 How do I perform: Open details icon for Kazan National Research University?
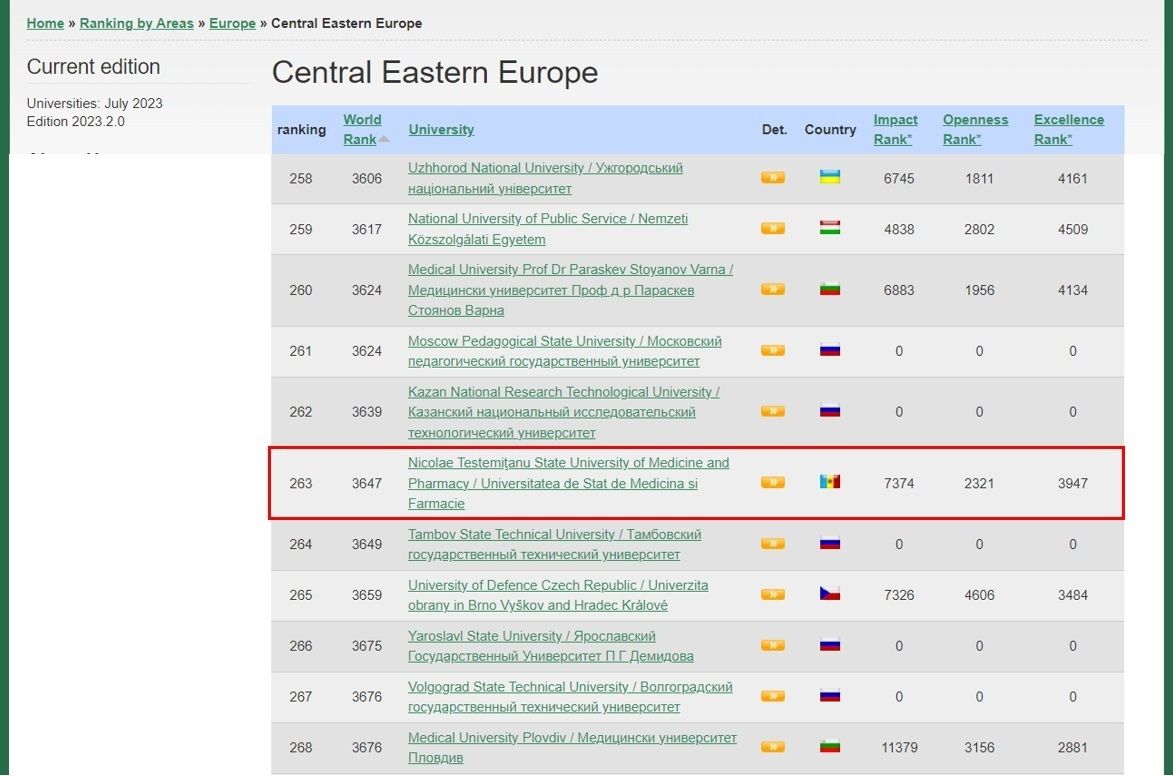772,411
